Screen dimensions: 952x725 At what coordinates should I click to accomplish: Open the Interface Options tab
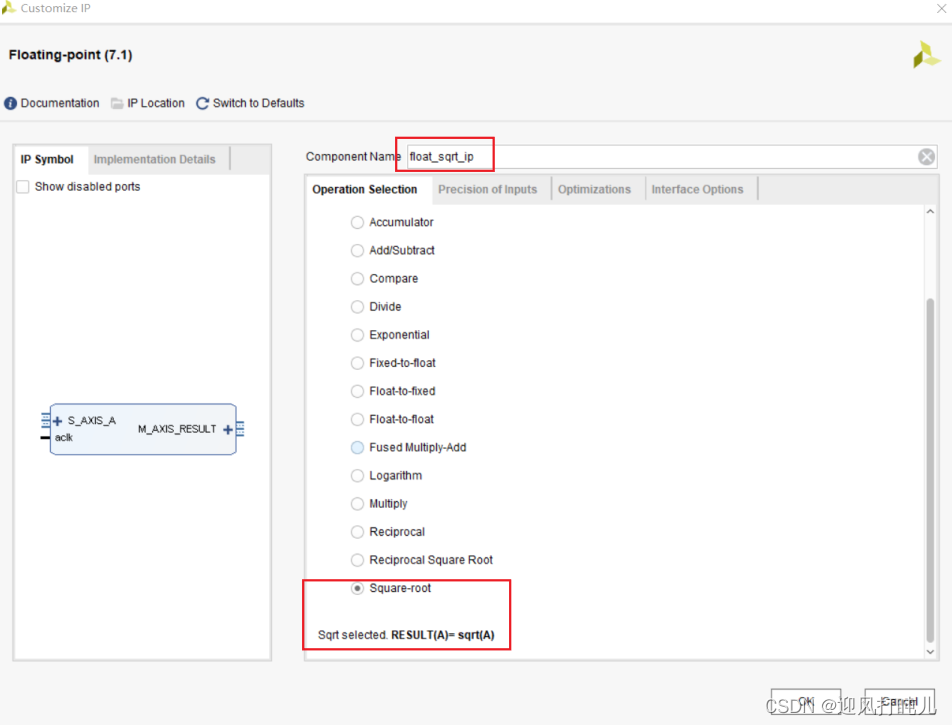[700, 189]
